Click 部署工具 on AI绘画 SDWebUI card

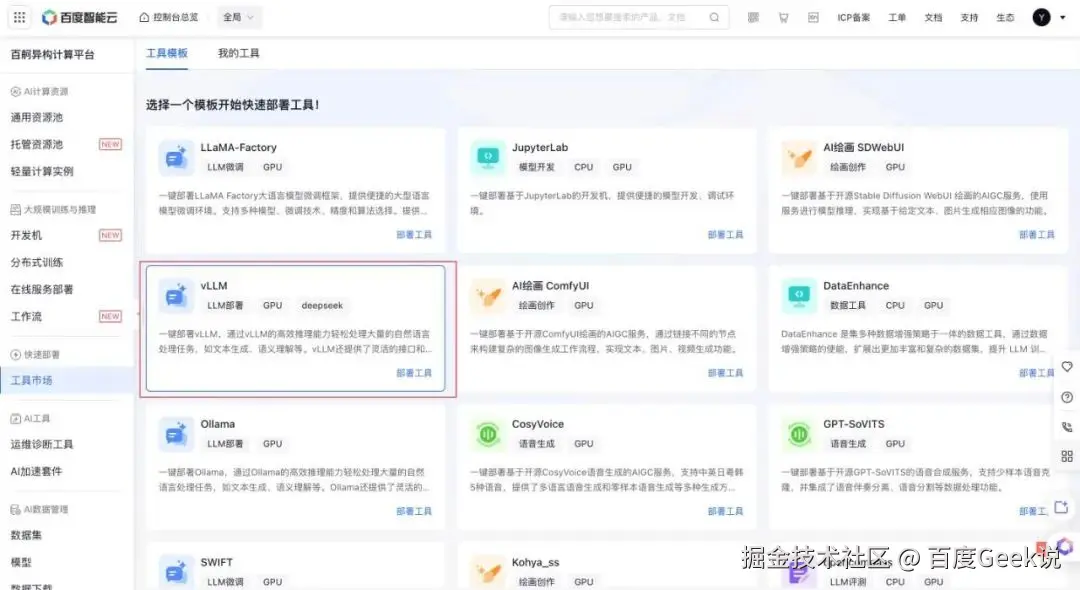click(x=1037, y=235)
